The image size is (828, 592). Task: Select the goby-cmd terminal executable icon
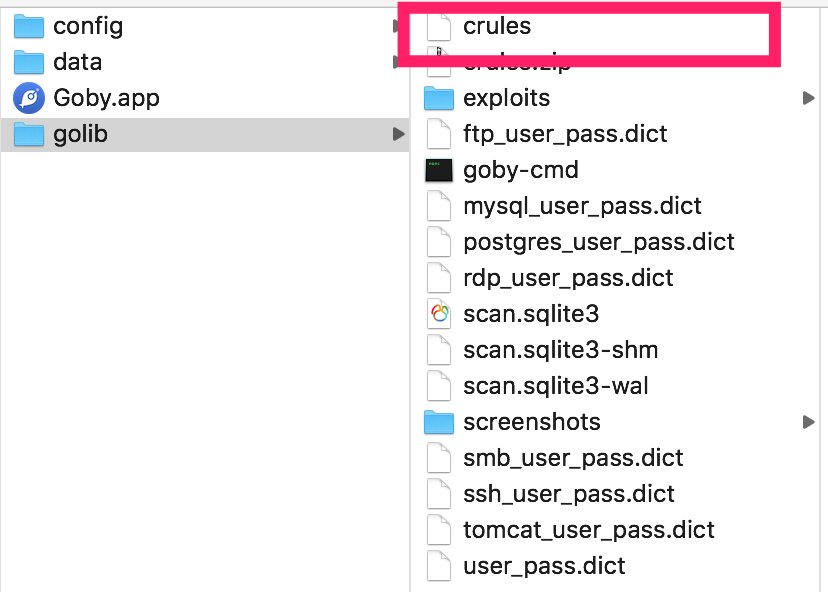[x=439, y=171]
